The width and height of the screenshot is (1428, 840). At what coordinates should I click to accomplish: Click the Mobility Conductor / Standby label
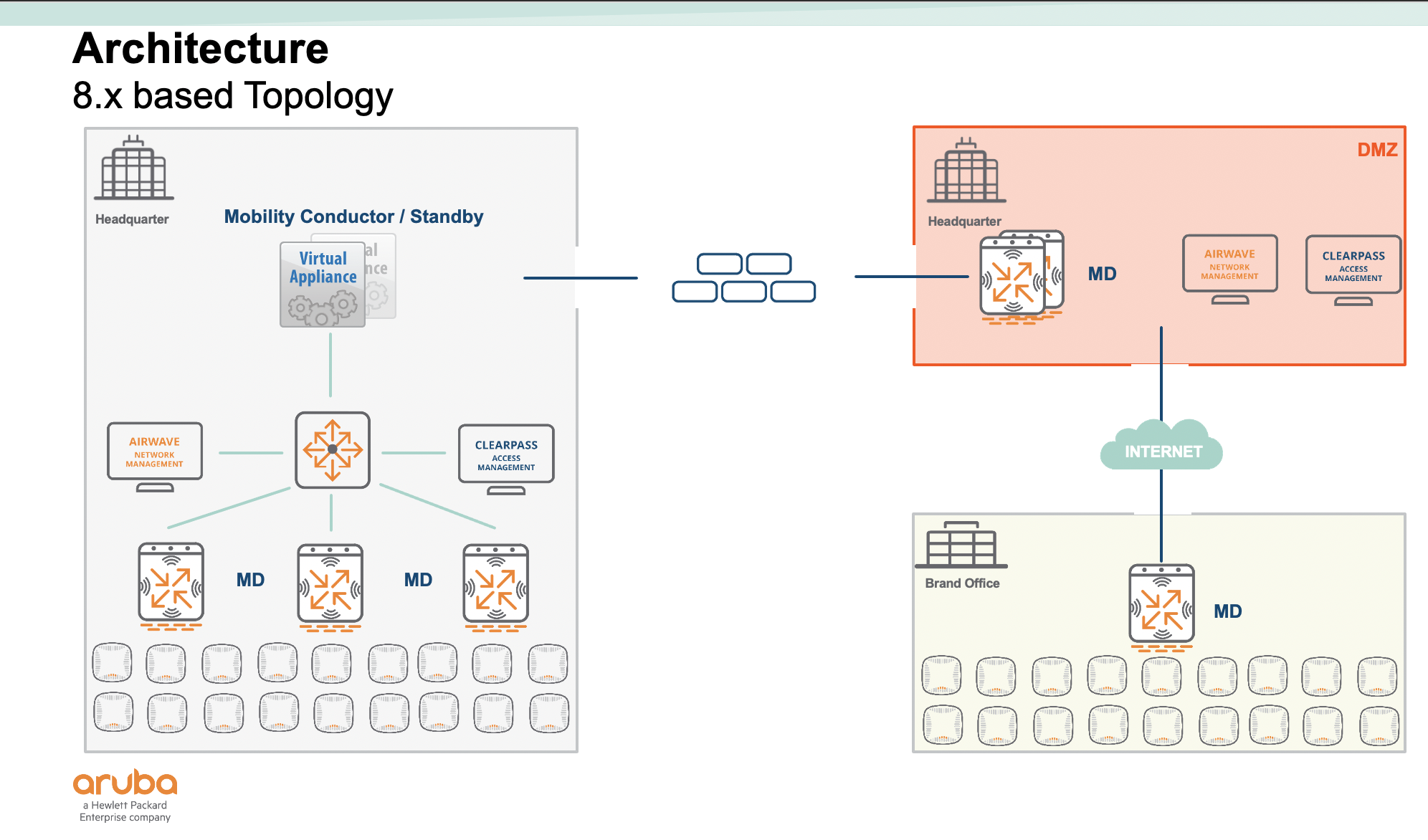coord(353,216)
